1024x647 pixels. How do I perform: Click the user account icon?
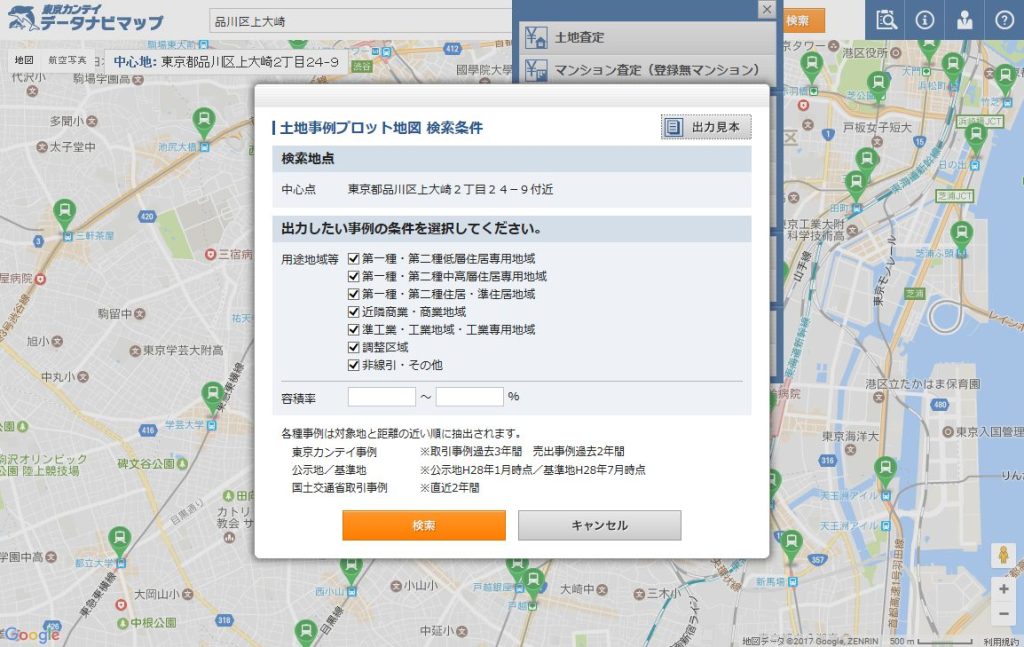pyautogui.click(x=964, y=20)
